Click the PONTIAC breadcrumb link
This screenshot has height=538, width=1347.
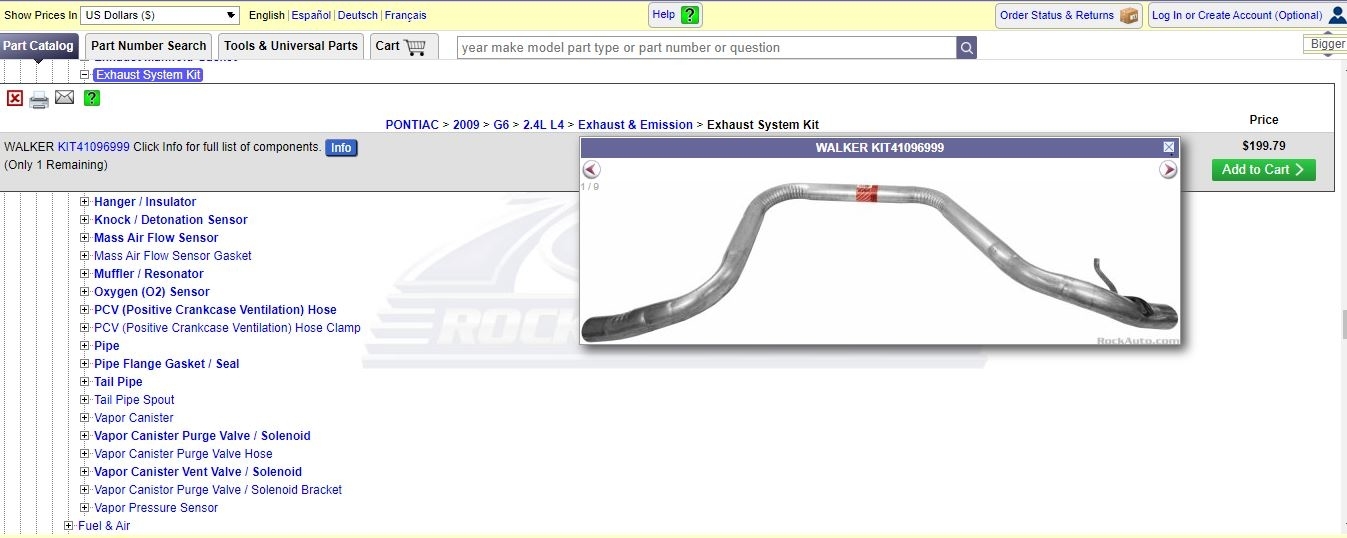pyautogui.click(x=412, y=125)
